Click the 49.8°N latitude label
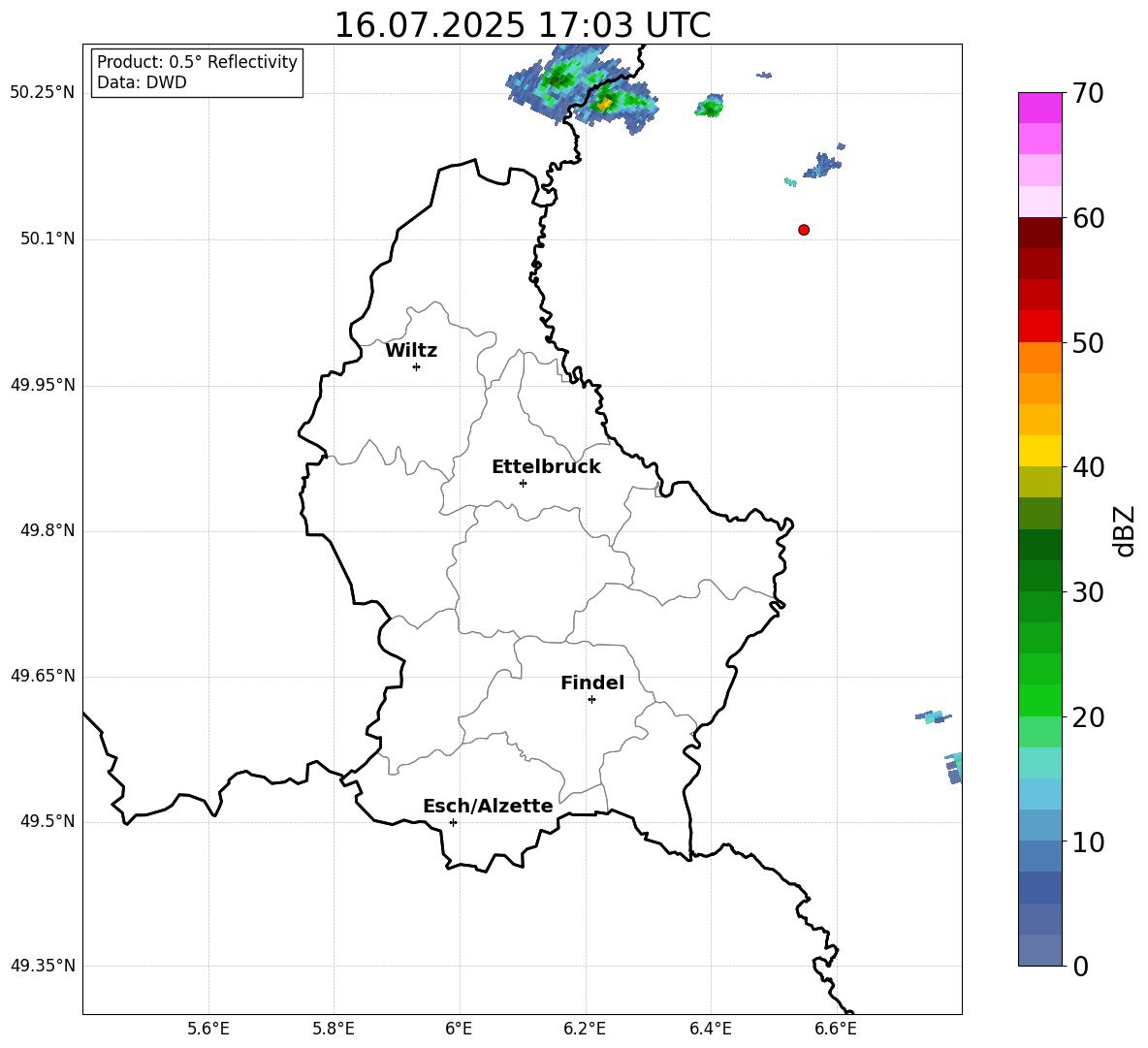 click(x=48, y=530)
